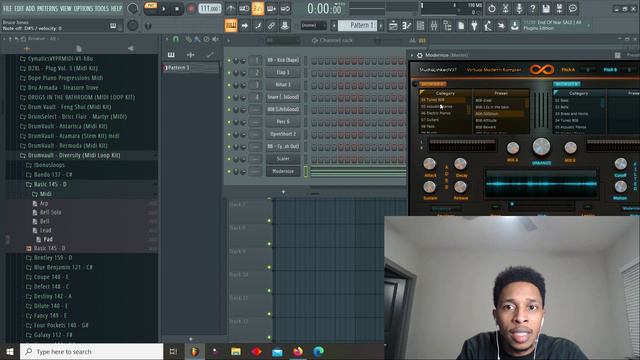The image size is (640, 360).
Task: Click the Cutoff knob in Modernize
Action: pos(620,164)
